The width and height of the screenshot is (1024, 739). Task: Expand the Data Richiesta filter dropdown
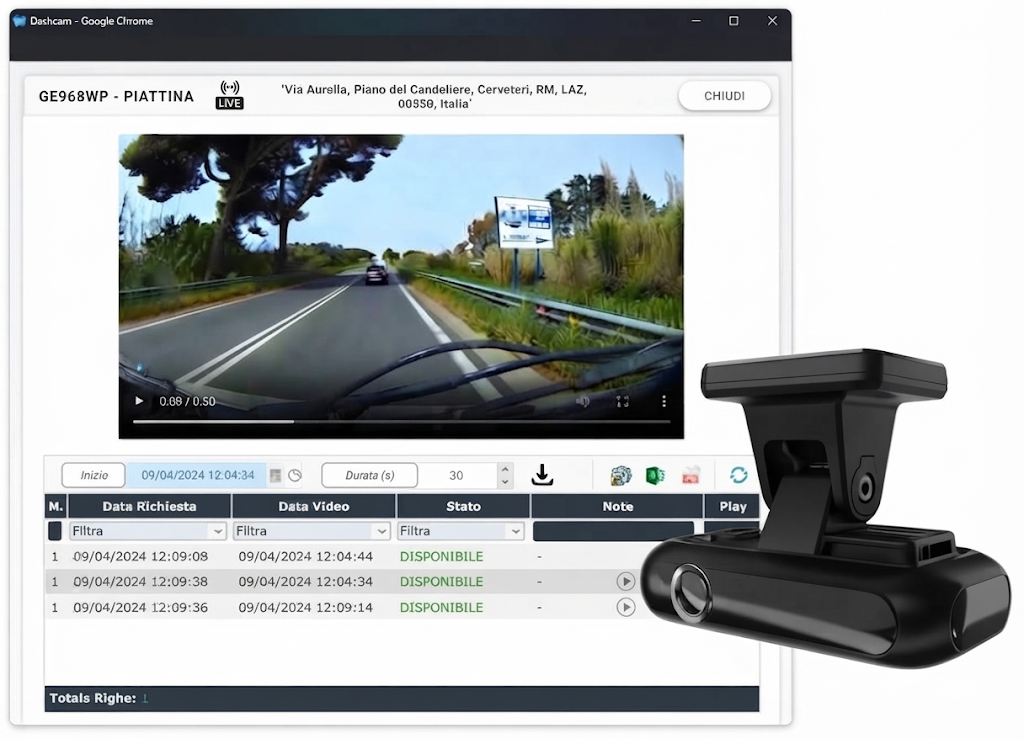[x=217, y=531]
